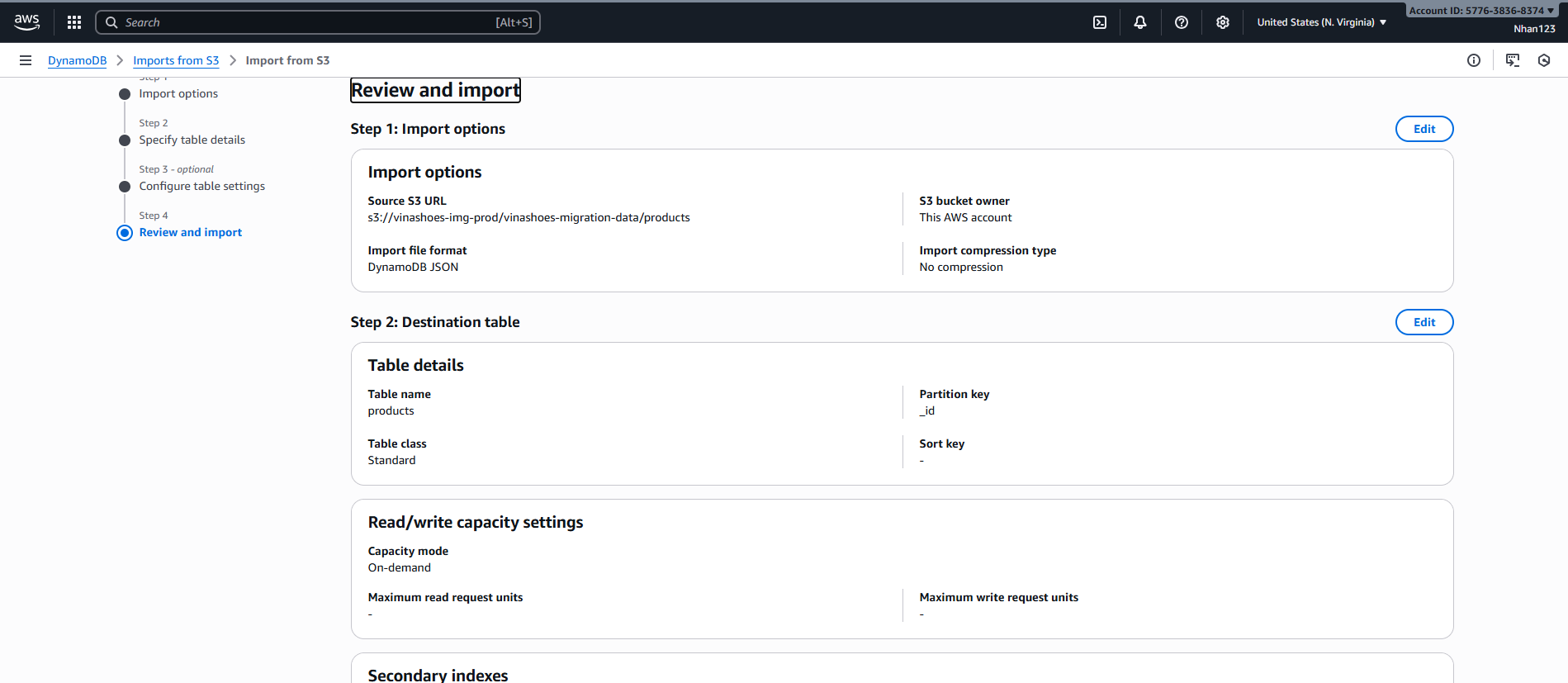
Task: Open the help question mark icon
Action: coord(1182,22)
